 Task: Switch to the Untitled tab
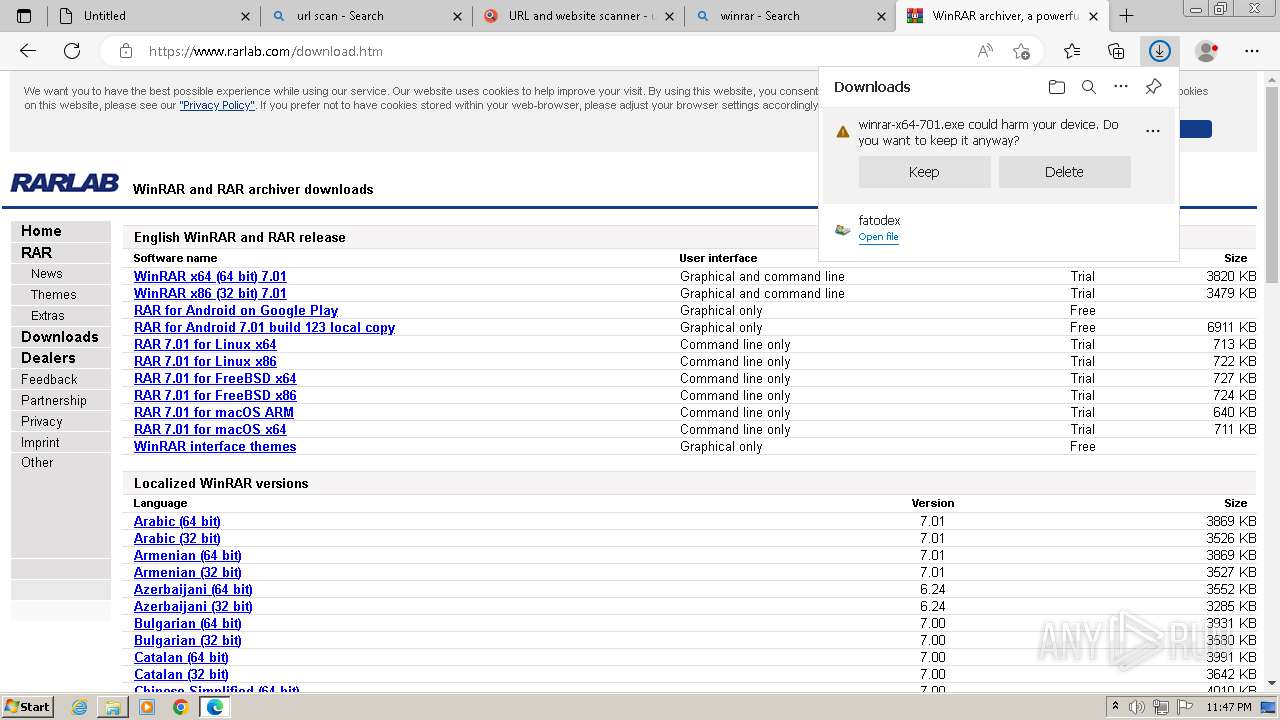coord(153,16)
